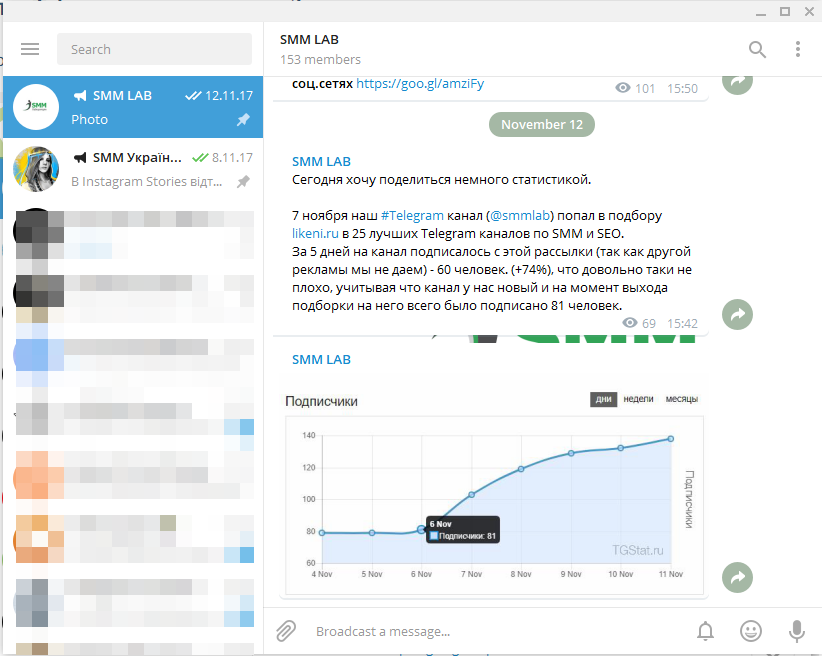Open the three-dot chat options menu
Screen dimensions: 822x656
[x=797, y=49]
